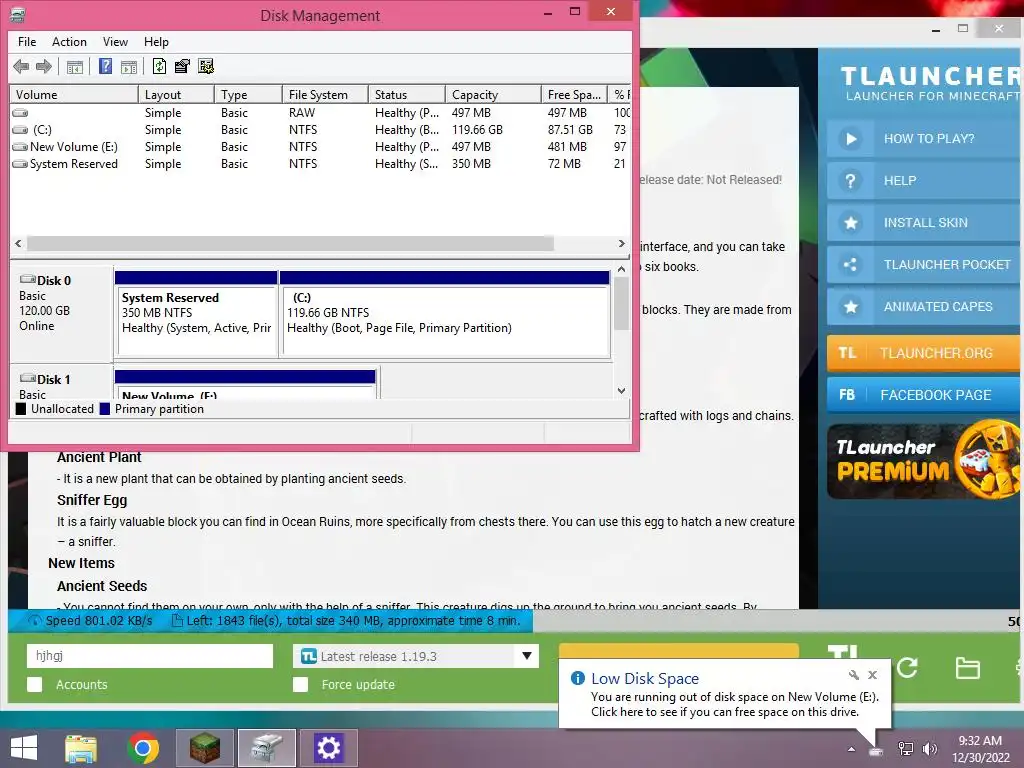Screen dimensions: 1024x768
Task: Click the Settings list toolbar icon with checkmark
Action: (206, 67)
